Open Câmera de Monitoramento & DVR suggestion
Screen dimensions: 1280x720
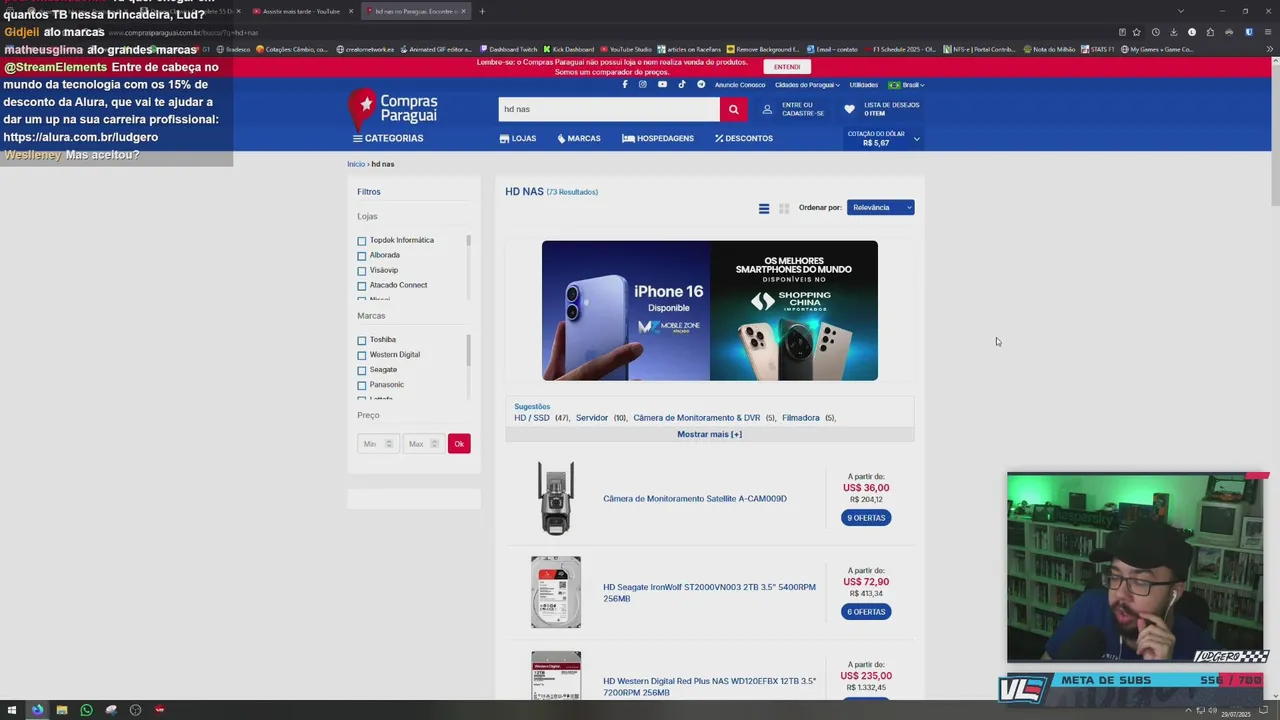[697, 418]
